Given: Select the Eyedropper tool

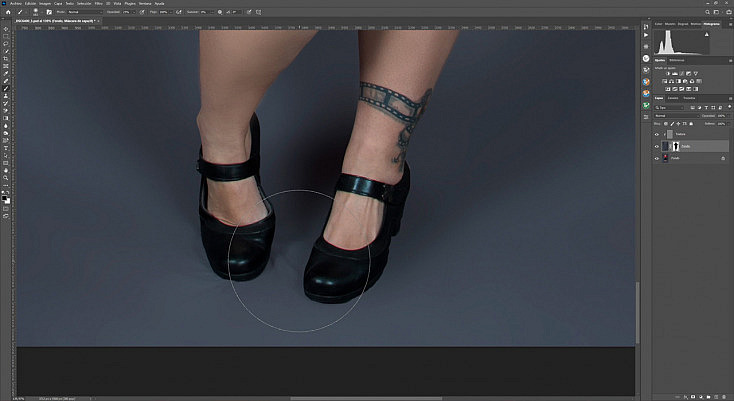Looking at the screenshot, I should 7,73.
